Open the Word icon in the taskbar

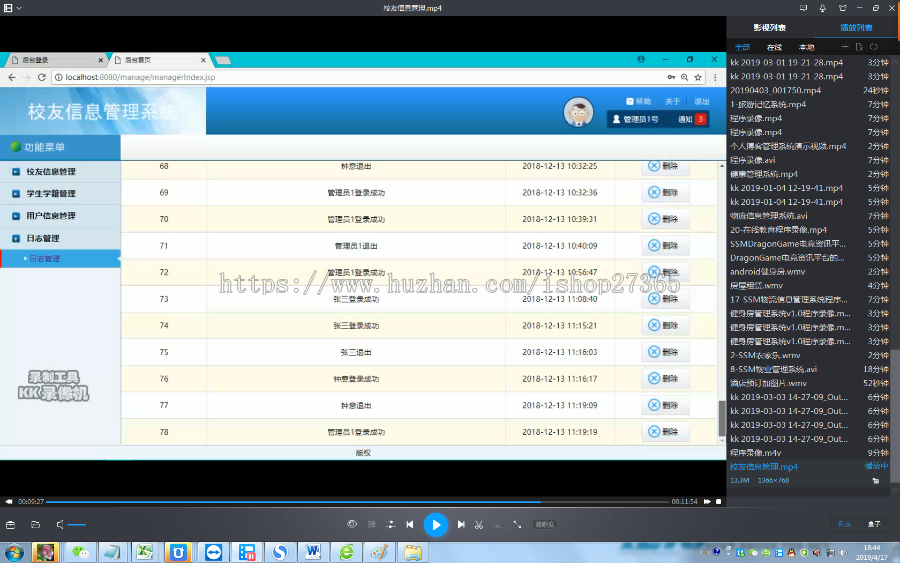(313, 553)
